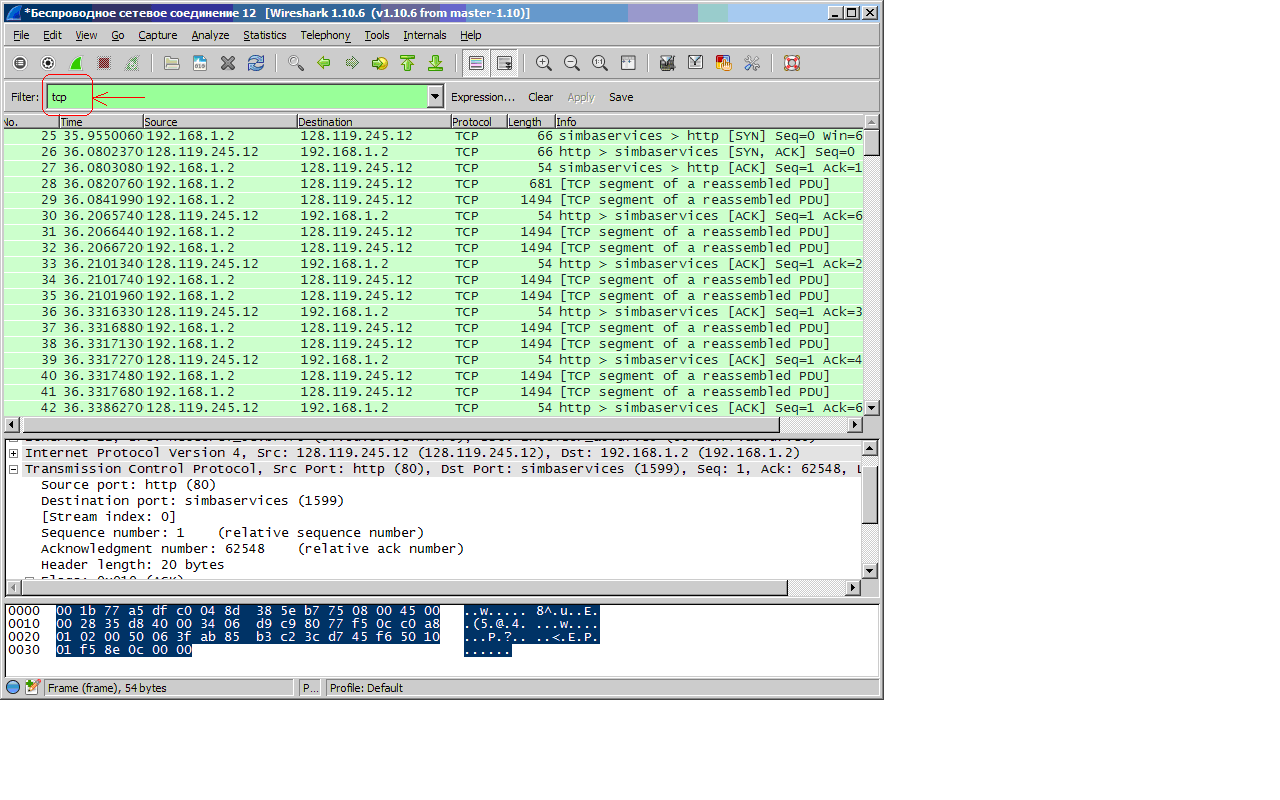Screen dimensions: 1280x800
Task: Select packet number 42 row
Action: coord(432,408)
